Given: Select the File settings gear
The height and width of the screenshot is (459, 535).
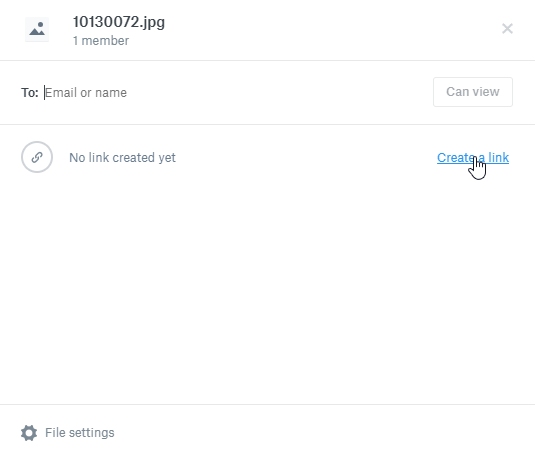Looking at the screenshot, I should [29, 433].
